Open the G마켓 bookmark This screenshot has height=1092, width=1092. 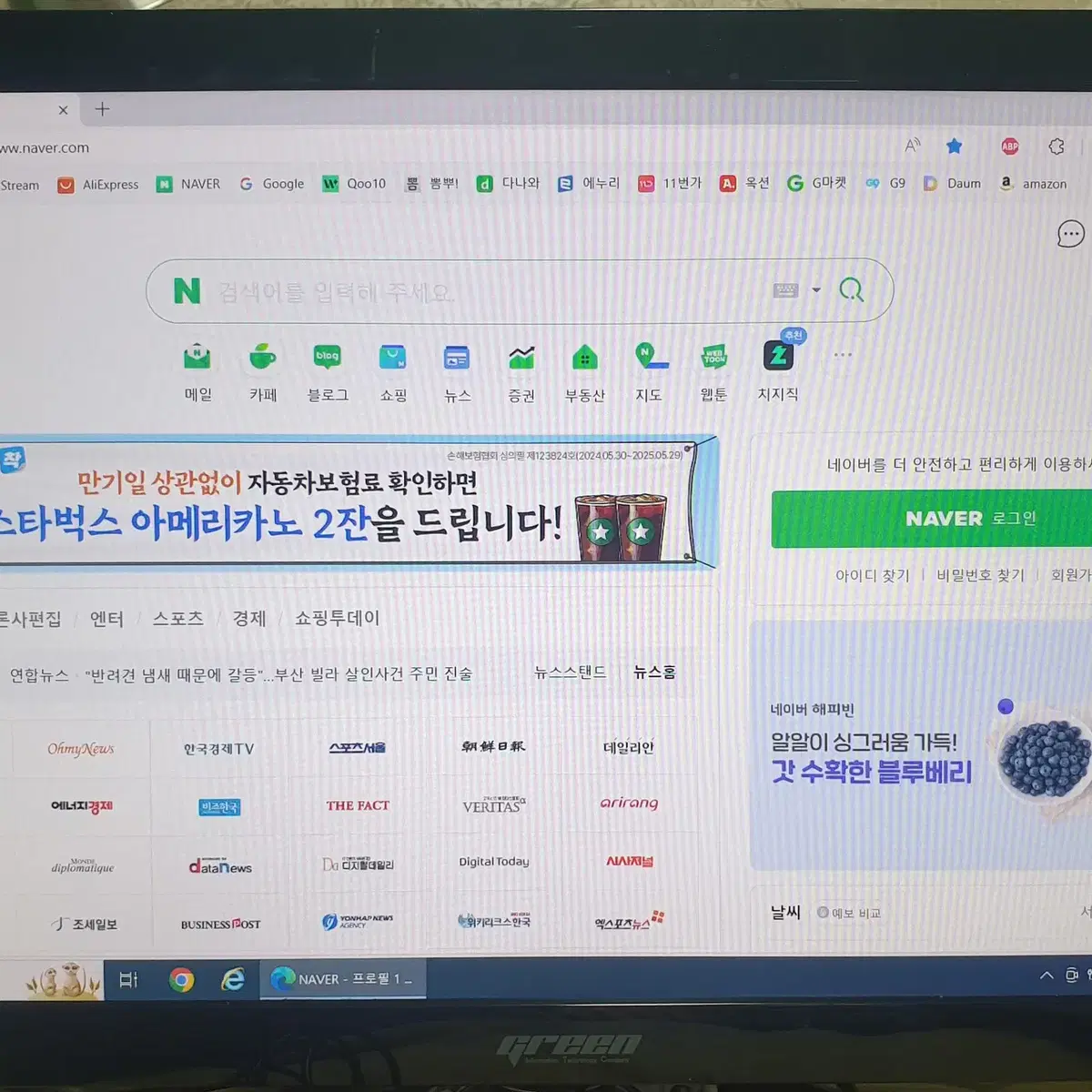tap(817, 183)
